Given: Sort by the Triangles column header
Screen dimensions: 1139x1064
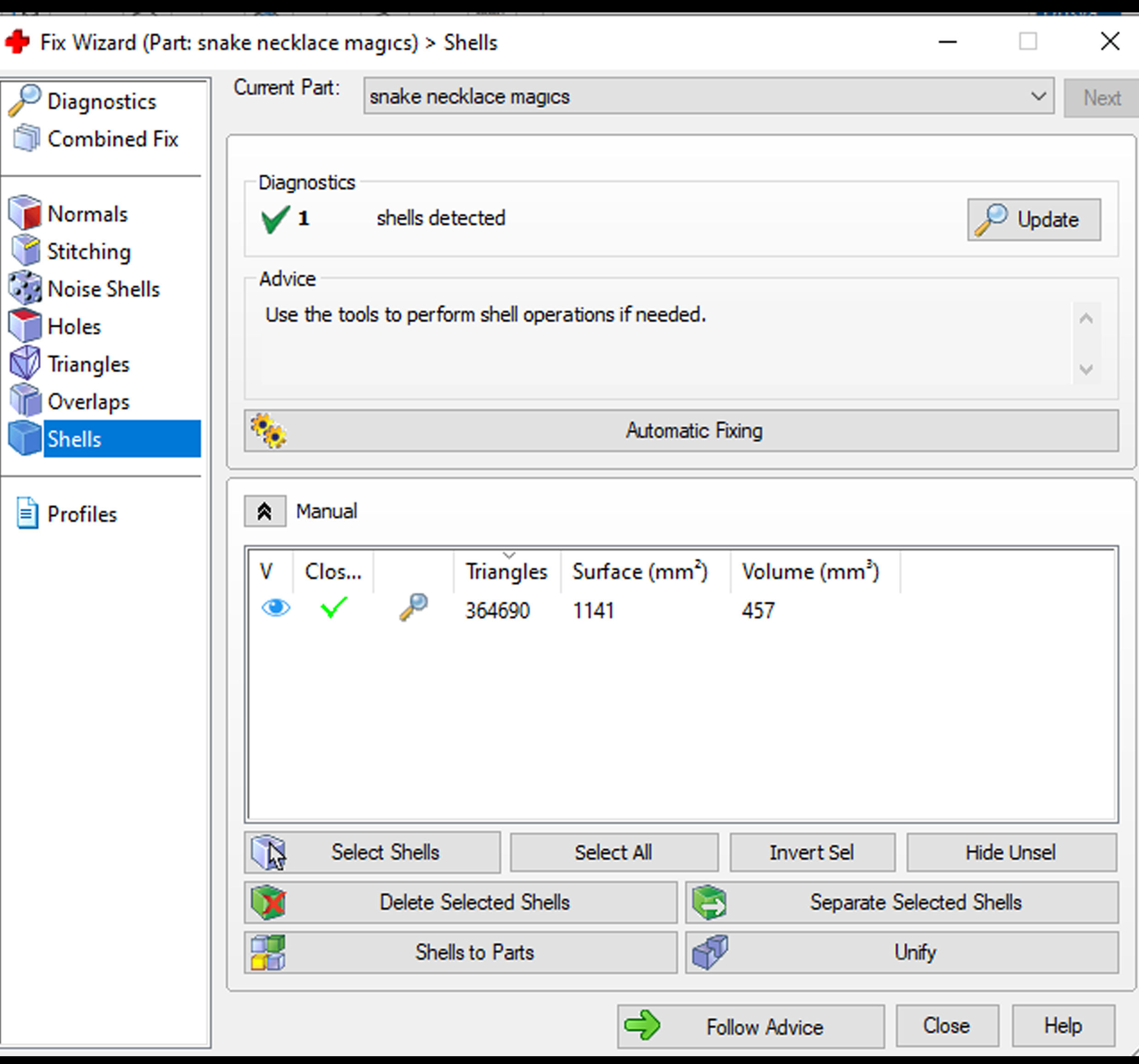Looking at the screenshot, I should pyautogui.click(x=506, y=571).
